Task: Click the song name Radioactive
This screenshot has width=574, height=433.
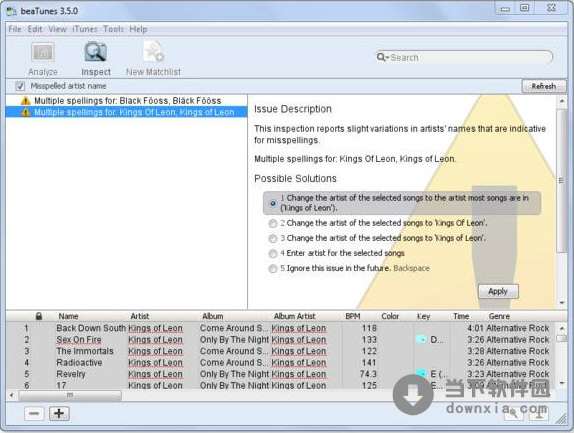Action: click(x=79, y=362)
